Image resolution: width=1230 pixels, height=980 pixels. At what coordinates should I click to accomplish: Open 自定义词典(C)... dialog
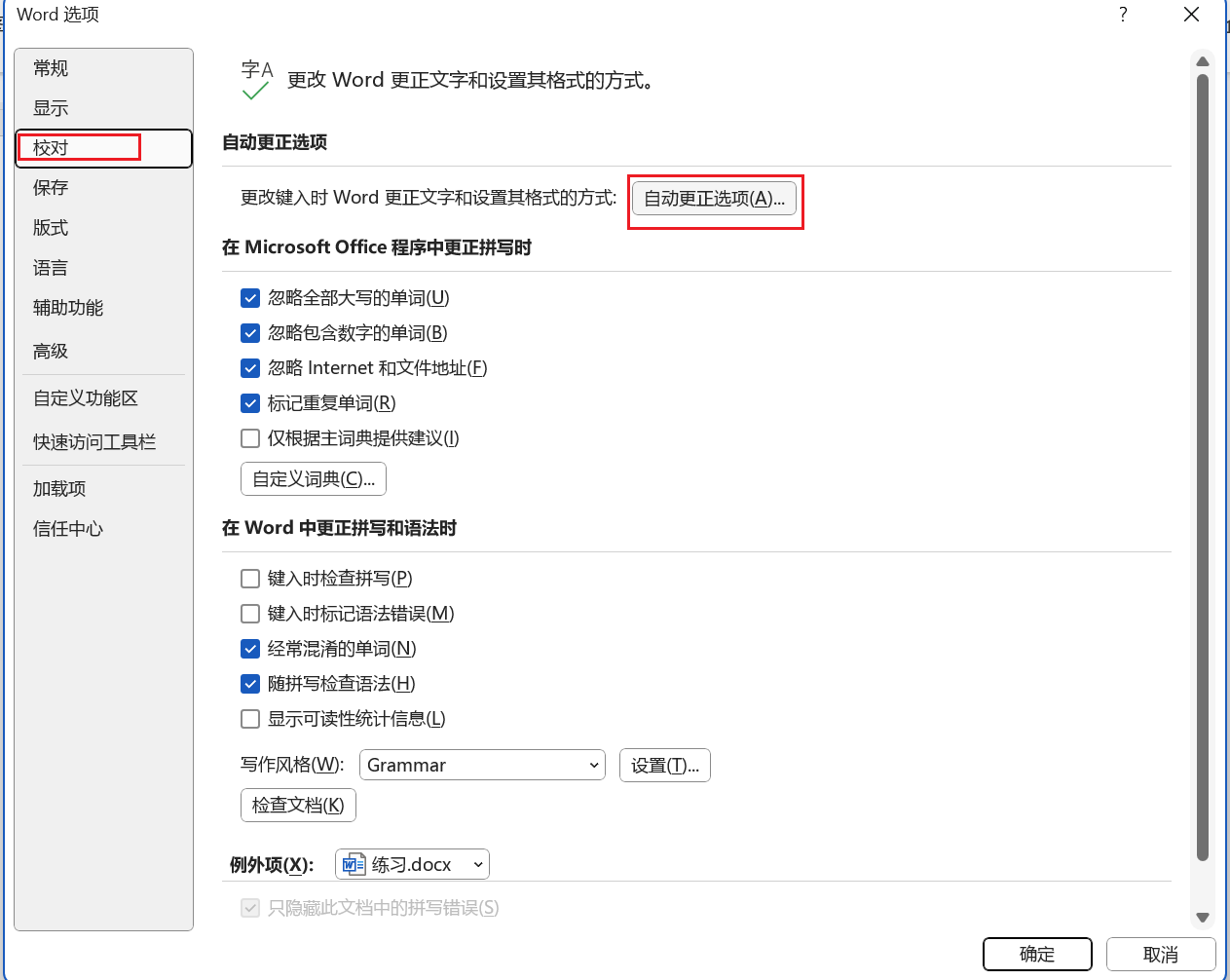tap(314, 478)
